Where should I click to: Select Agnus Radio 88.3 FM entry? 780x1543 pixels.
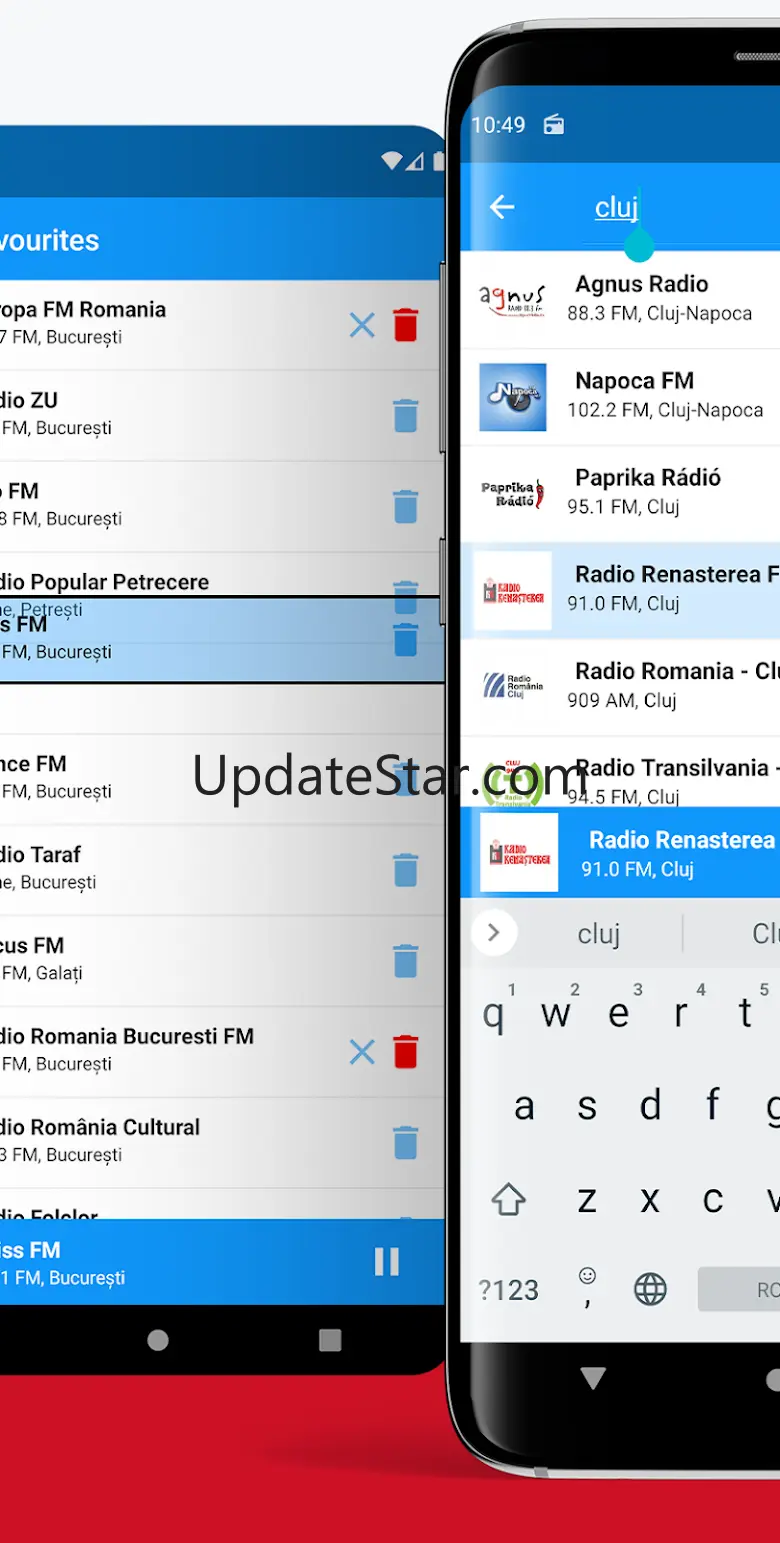coord(620,299)
